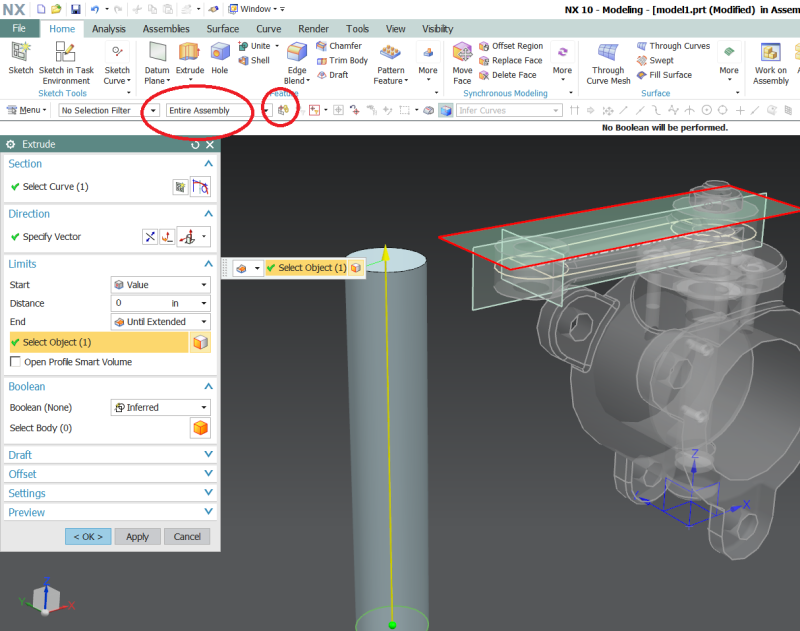
Task: Switch to the Surface tab
Action: 222,29
